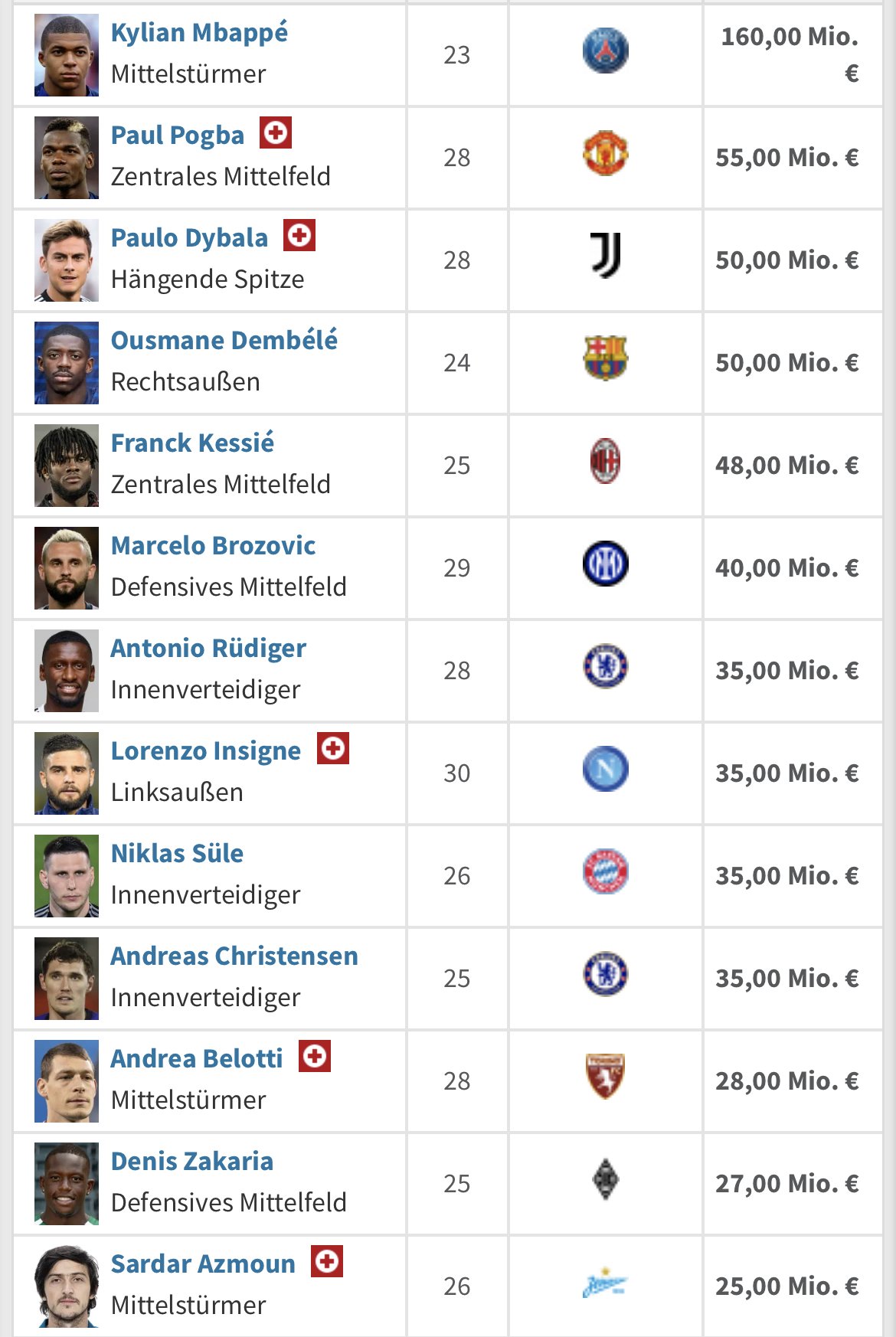Viewport: 896px width, 1337px height.
Task: Open Kylian Mbappé's player profile link
Action: pos(199,33)
